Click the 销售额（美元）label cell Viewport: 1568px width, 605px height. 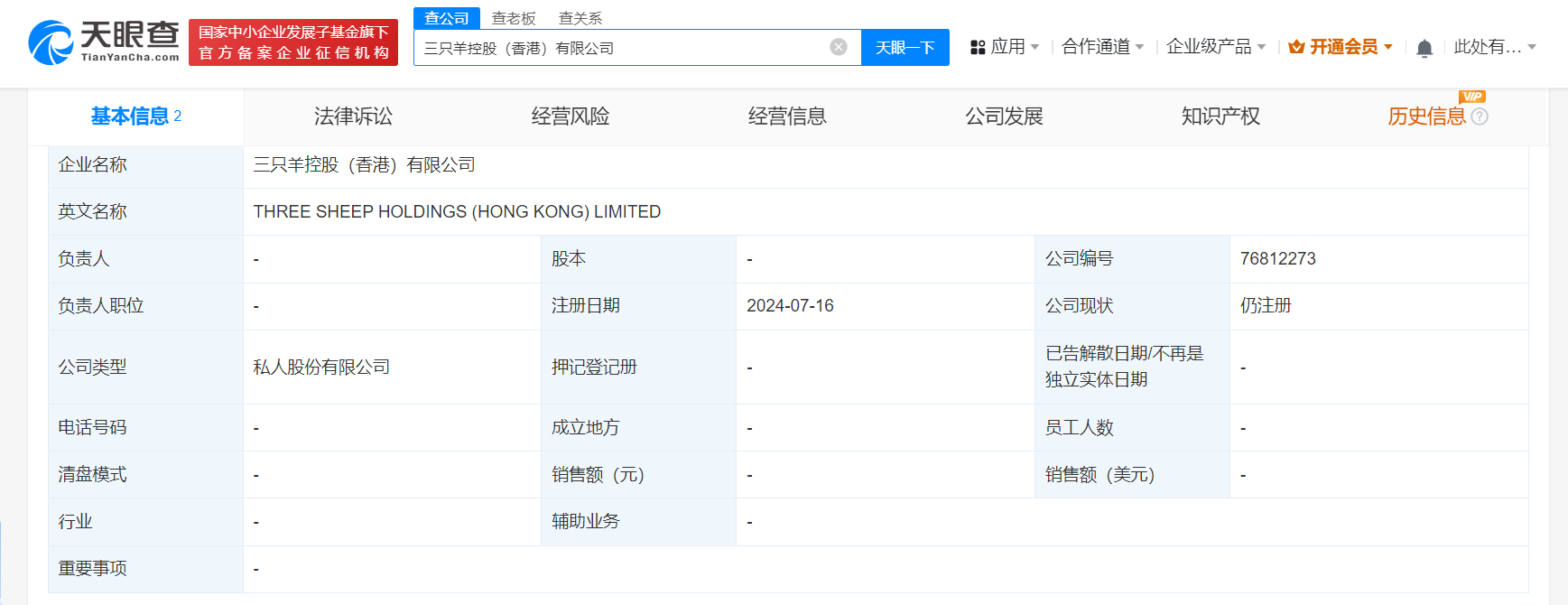tap(1132, 475)
